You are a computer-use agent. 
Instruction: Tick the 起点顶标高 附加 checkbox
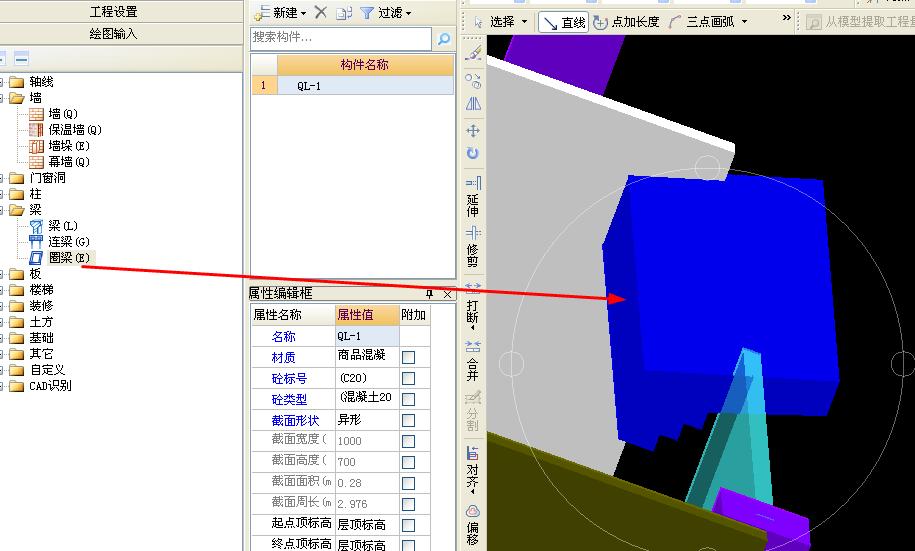click(408, 525)
